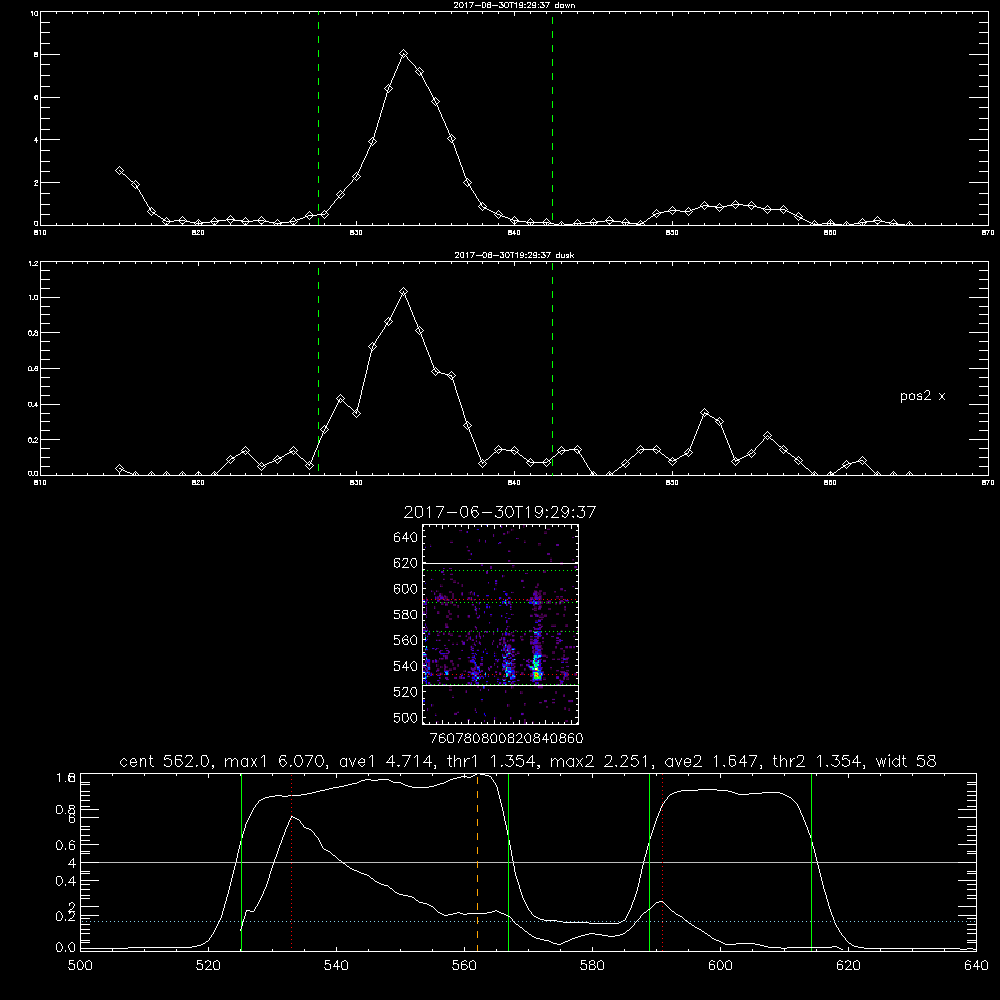
Task: Open the colored heatmap image
Action: pyautogui.click(x=501, y=624)
